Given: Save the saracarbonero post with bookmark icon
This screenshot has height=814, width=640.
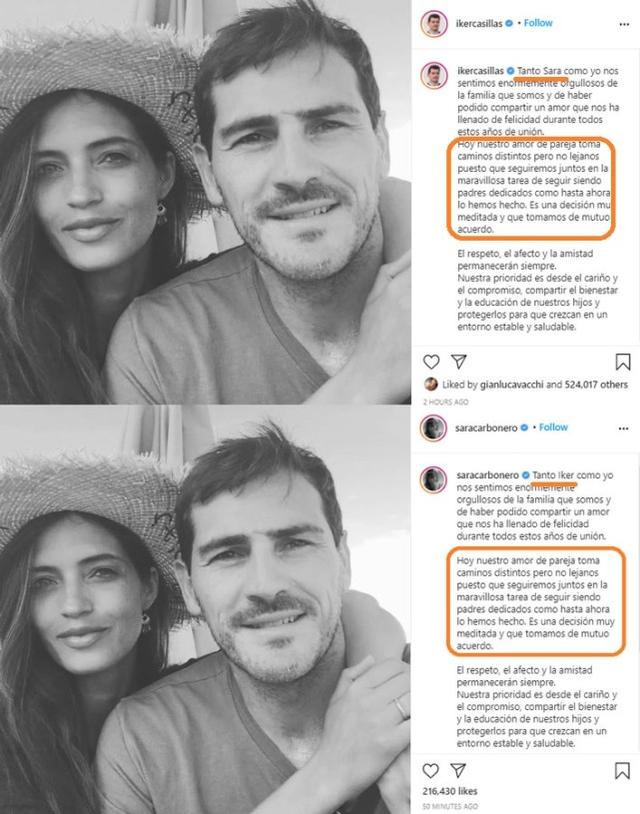Looking at the screenshot, I should (622, 770).
